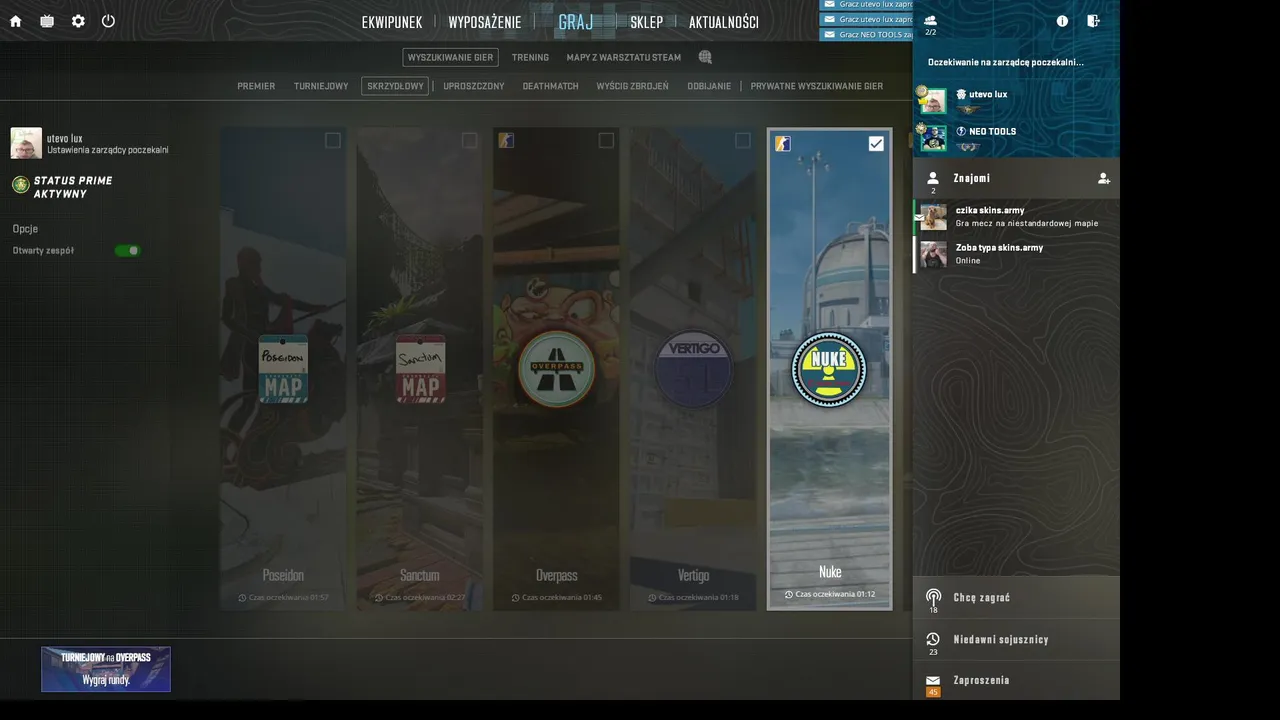Open Niedawni sojusznicy list
The height and width of the screenshot is (720, 1280).
pyautogui.click(x=1016, y=639)
